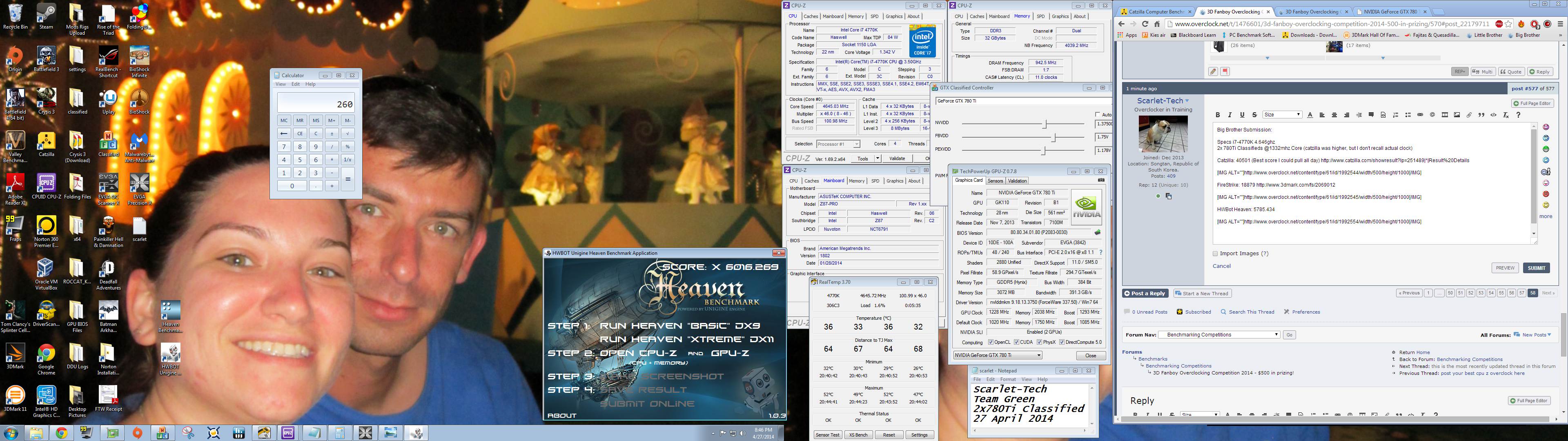
Task: Click Run Heaven Xtreme DX11 in HWBOT app
Action: click(686, 339)
